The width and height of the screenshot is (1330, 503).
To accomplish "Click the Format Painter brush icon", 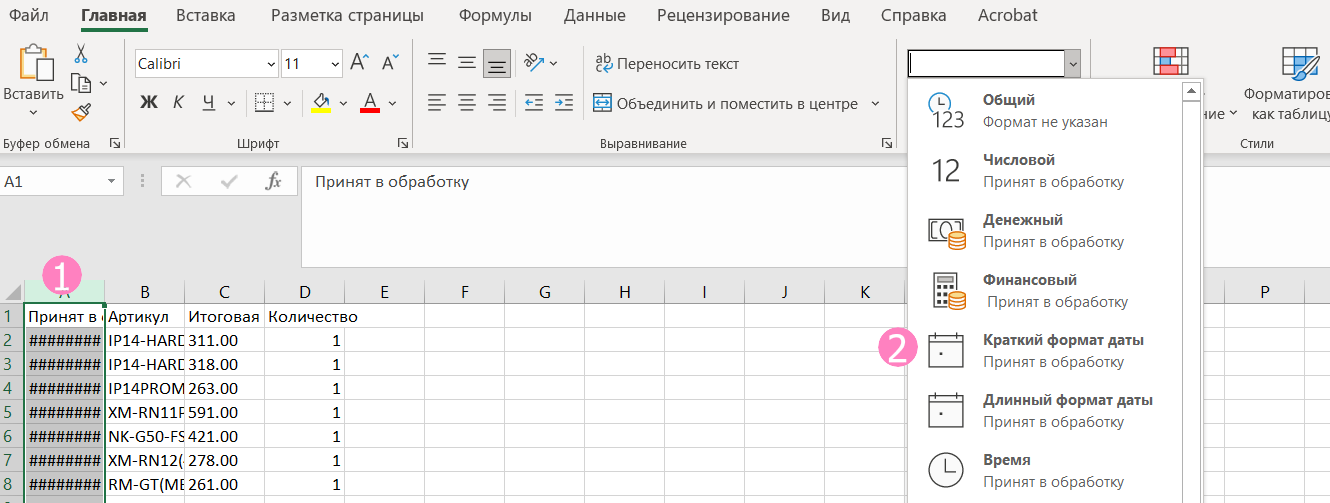I will point(81,111).
